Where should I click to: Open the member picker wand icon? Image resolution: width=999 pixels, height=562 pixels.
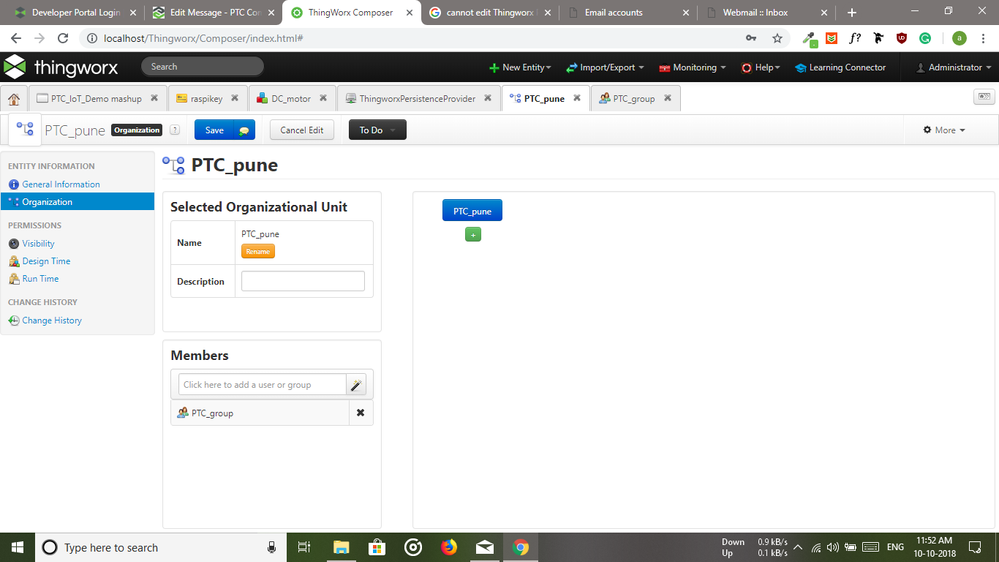click(x=357, y=385)
